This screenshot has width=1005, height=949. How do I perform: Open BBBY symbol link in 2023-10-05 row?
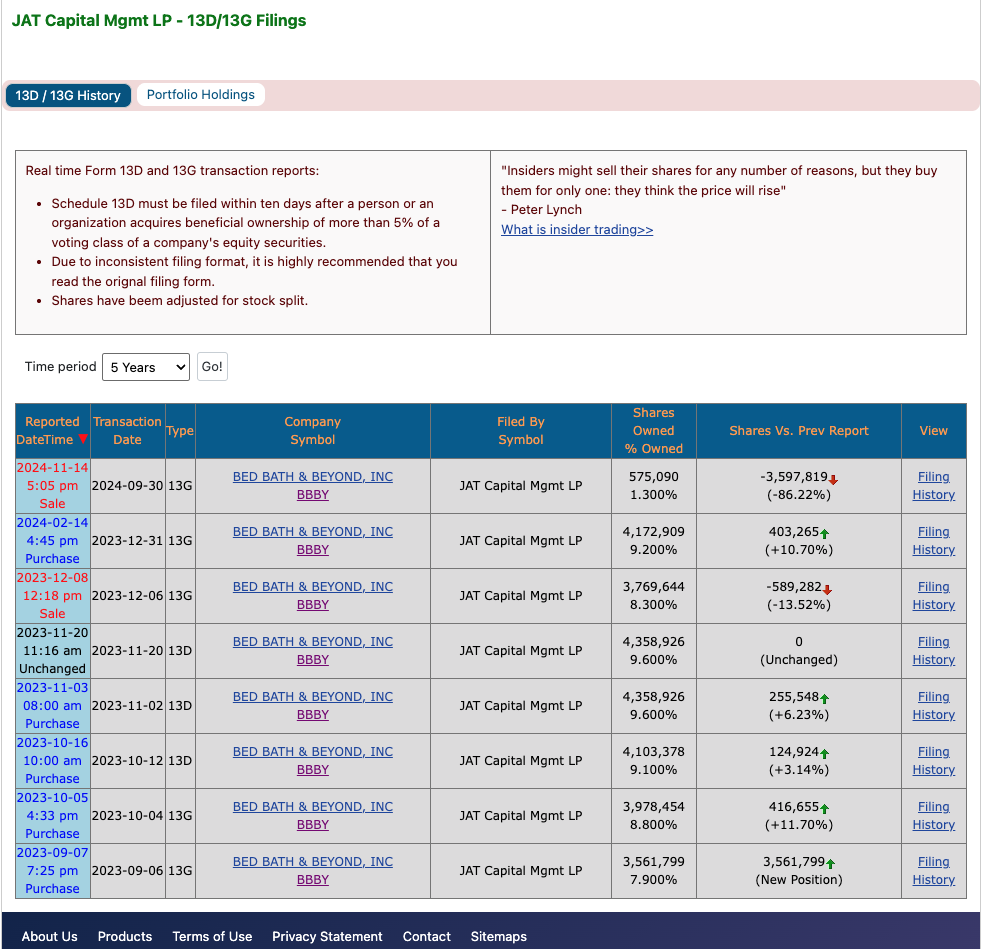(x=313, y=825)
